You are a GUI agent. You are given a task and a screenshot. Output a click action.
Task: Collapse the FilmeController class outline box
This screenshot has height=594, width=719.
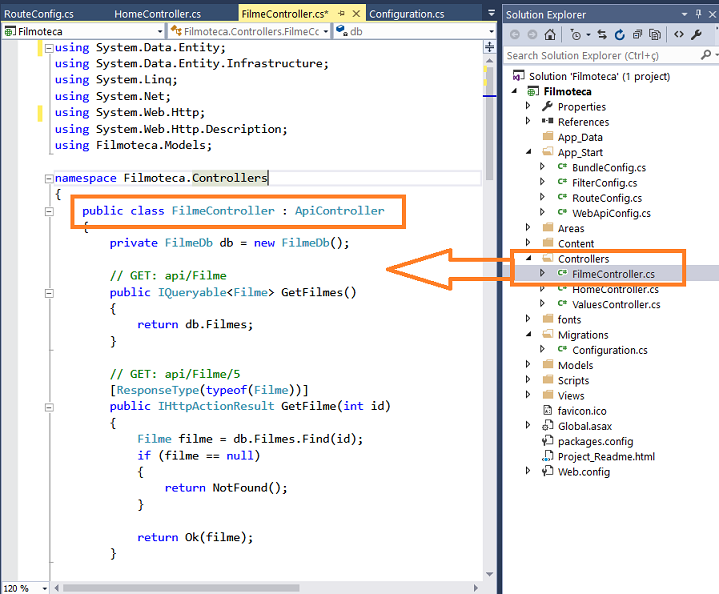point(49,211)
